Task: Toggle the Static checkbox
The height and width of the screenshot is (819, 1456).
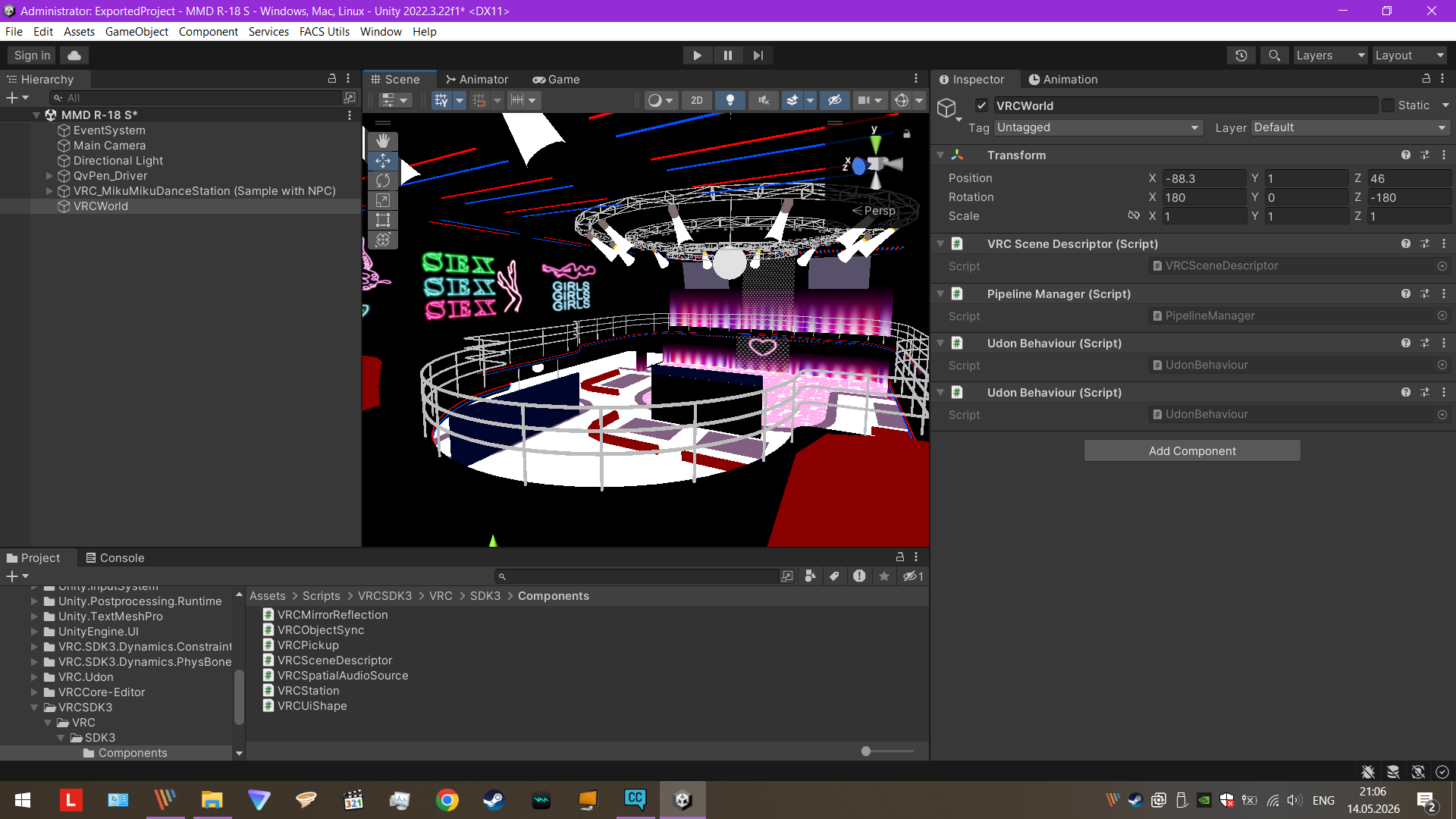Action: (1388, 105)
